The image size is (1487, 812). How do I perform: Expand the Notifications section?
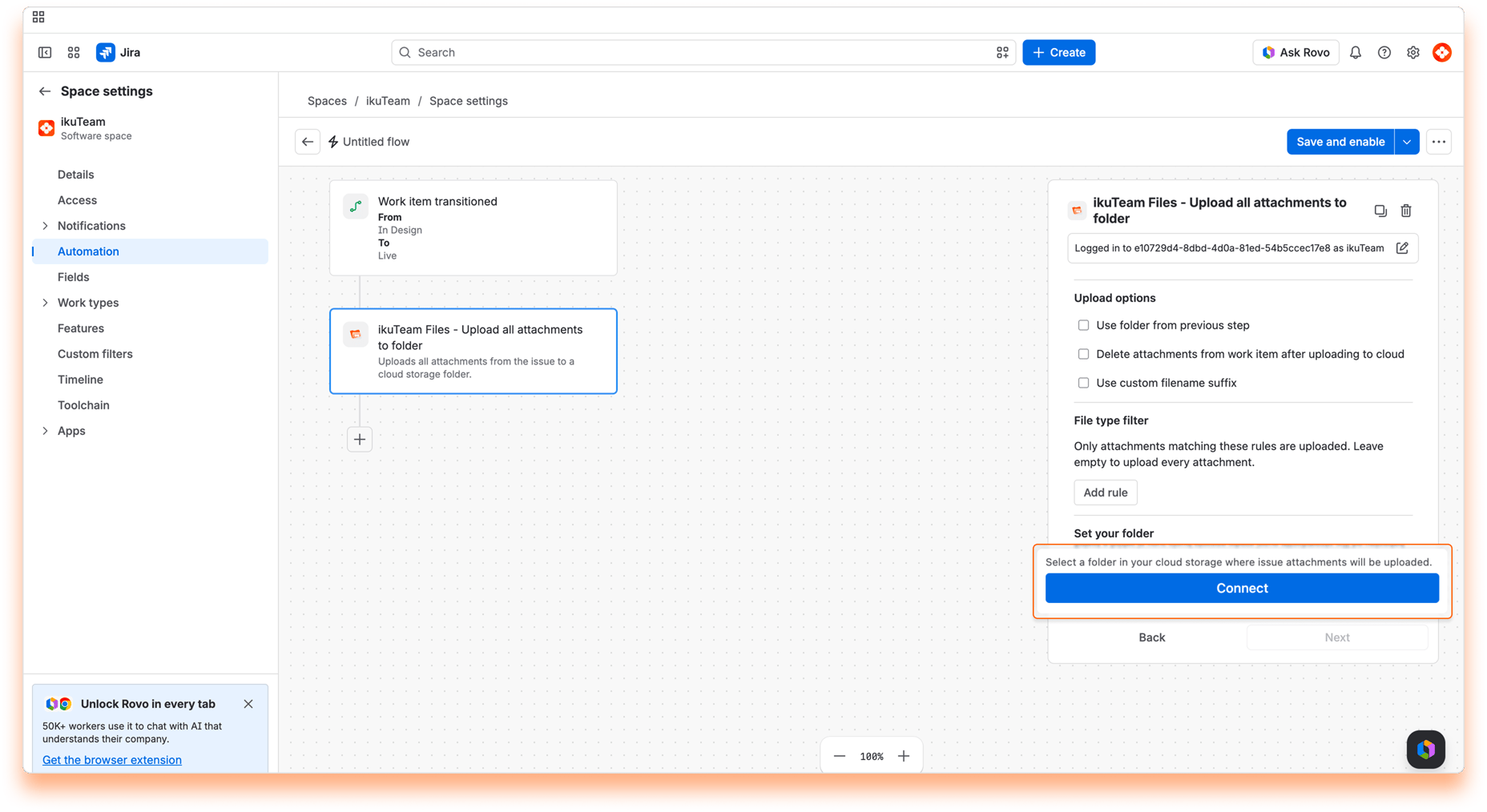tap(45, 226)
